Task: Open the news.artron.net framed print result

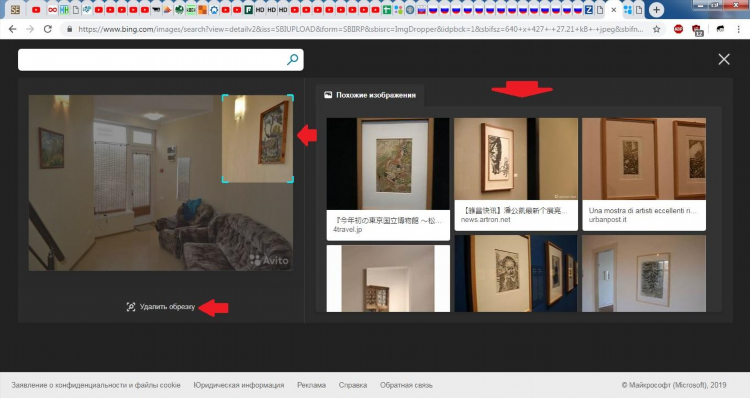Action: [x=516, y=174]
